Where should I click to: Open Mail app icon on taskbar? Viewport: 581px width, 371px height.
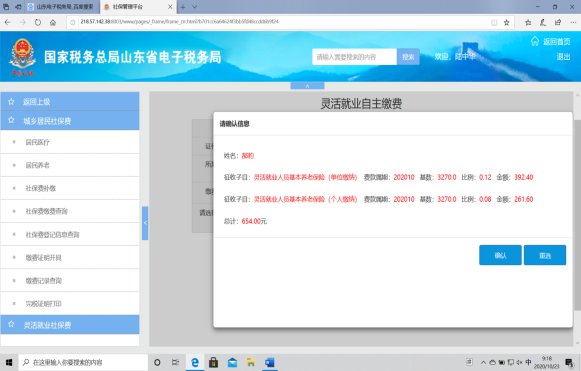(232, 362)
